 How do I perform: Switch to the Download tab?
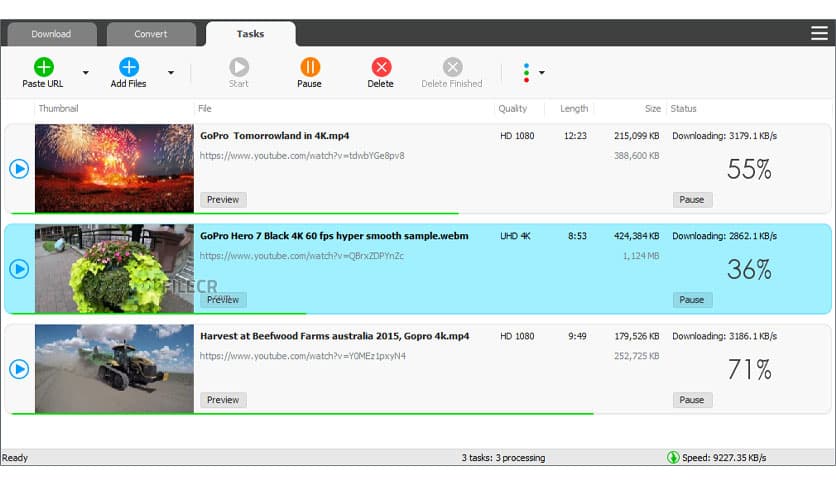point(51,34)
